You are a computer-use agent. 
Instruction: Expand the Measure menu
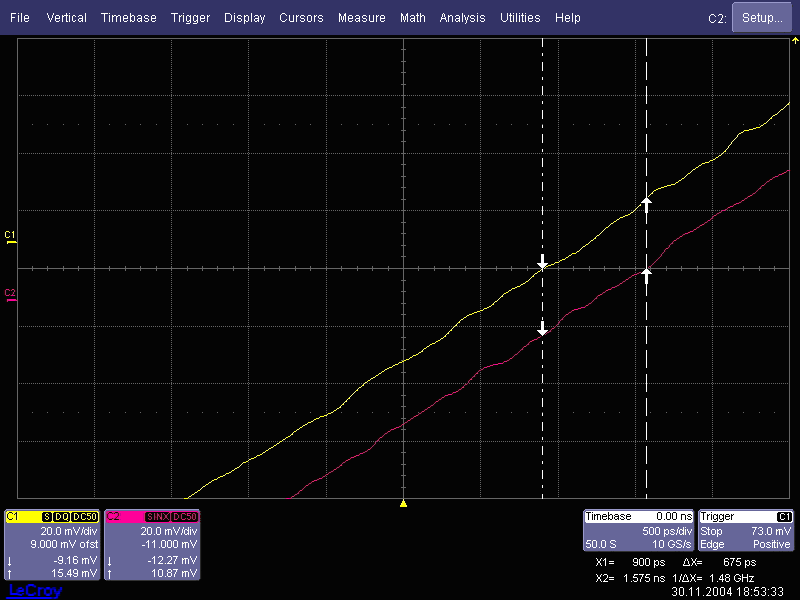(361, 18)
